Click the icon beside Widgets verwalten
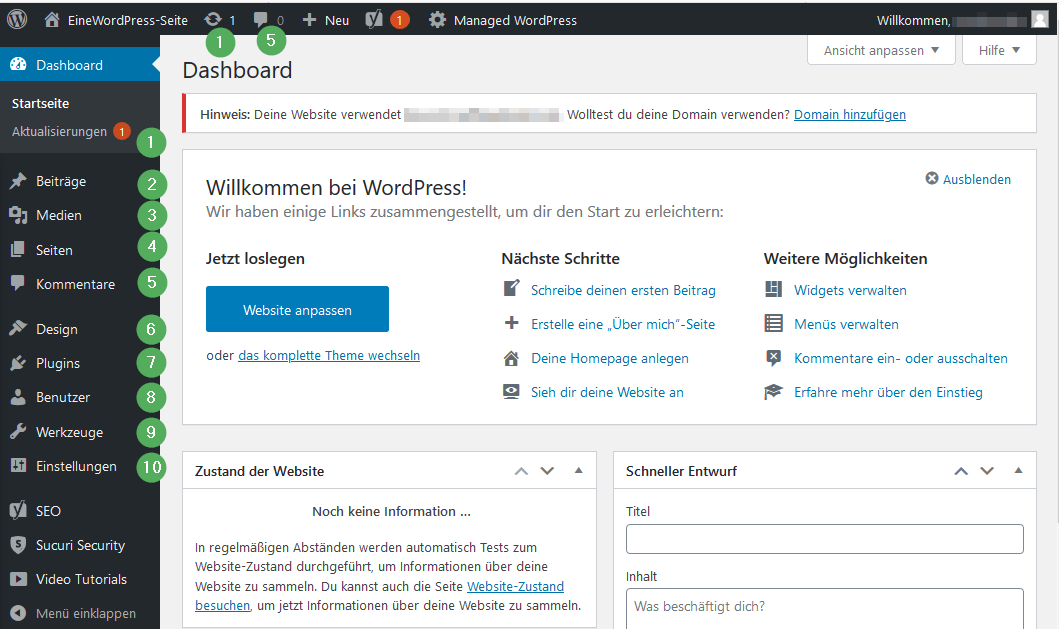 tap(773, 290)
